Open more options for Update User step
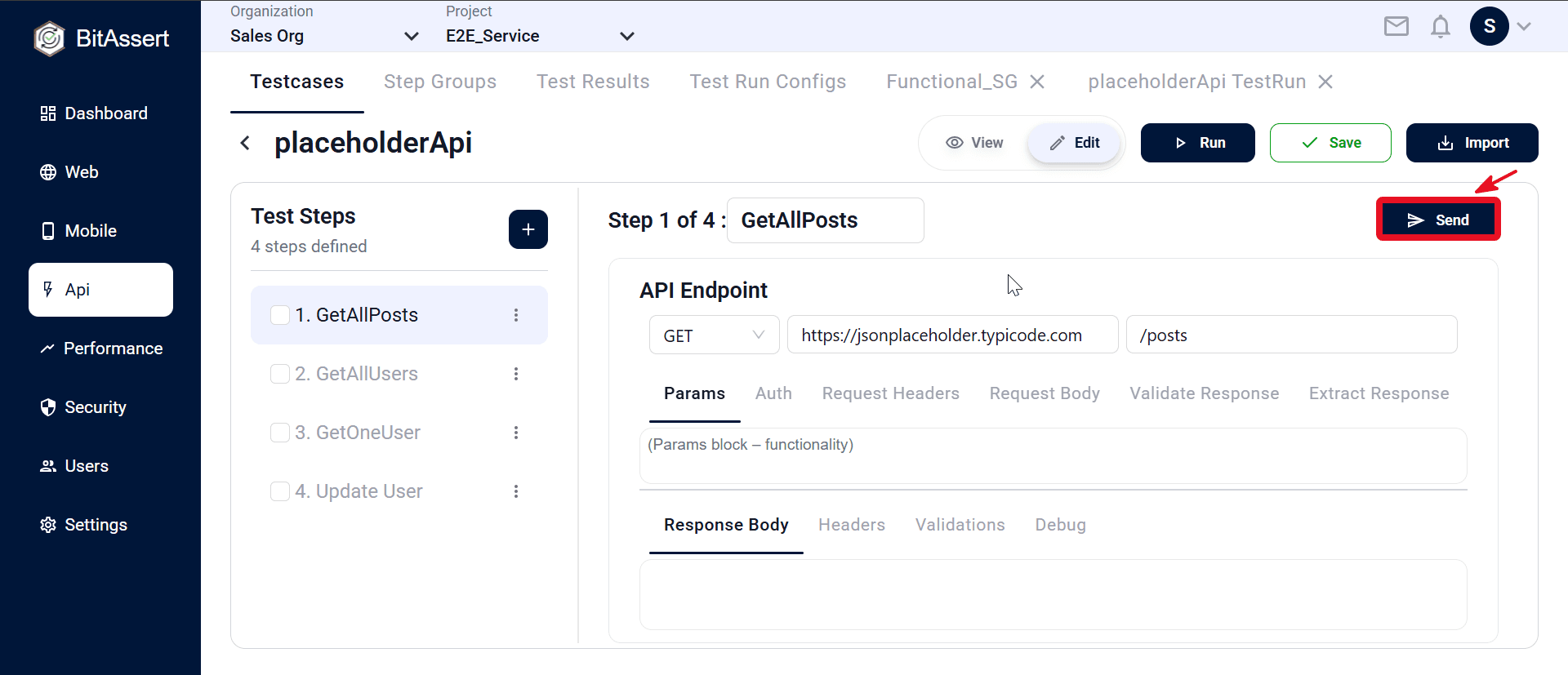1568x675 pixels. click(x=516, y=491)
